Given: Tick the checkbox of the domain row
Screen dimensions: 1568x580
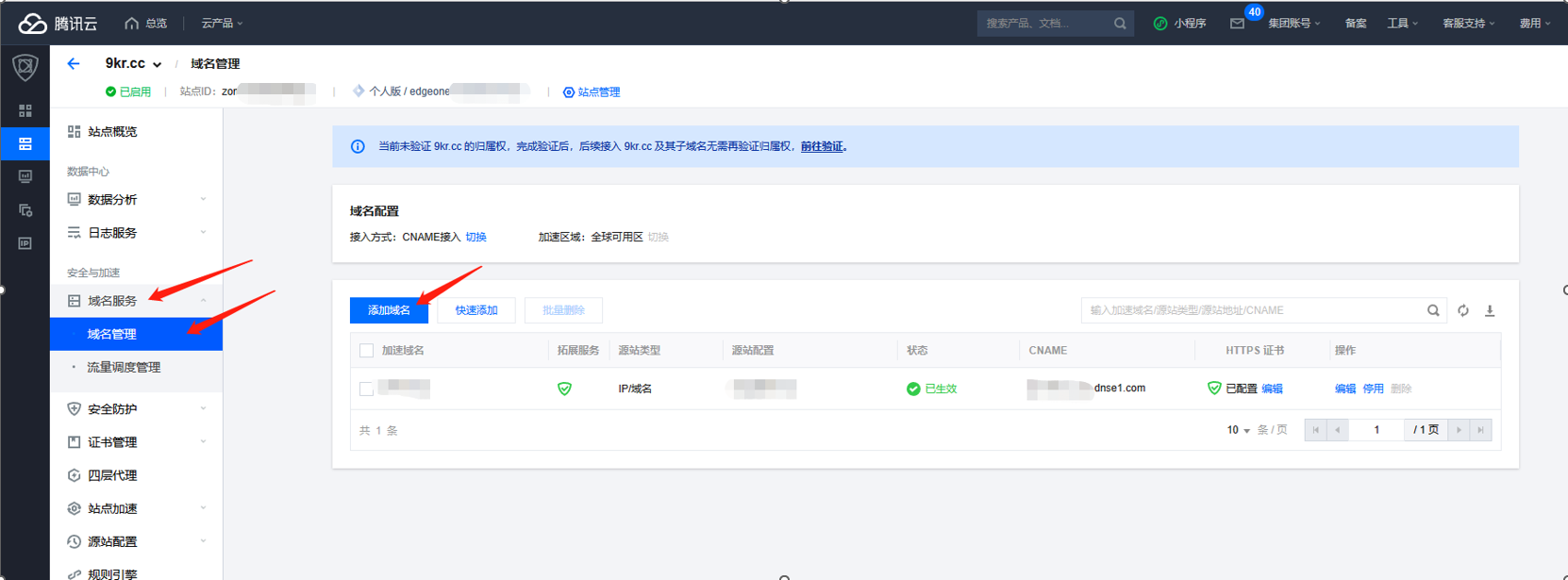Looking at the screenshot, I should 367,389.
